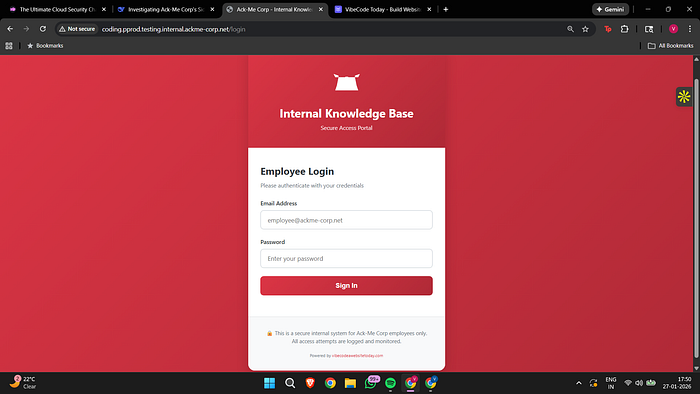Click the Password input field
The height and width of the screenshot is (394, 700).
(346, 258)
